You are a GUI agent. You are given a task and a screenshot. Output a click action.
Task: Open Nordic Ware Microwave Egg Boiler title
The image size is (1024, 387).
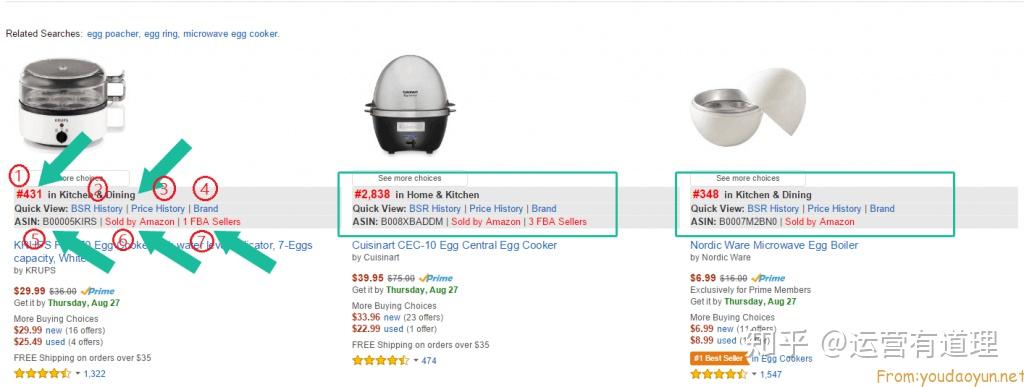coord(774,245)
